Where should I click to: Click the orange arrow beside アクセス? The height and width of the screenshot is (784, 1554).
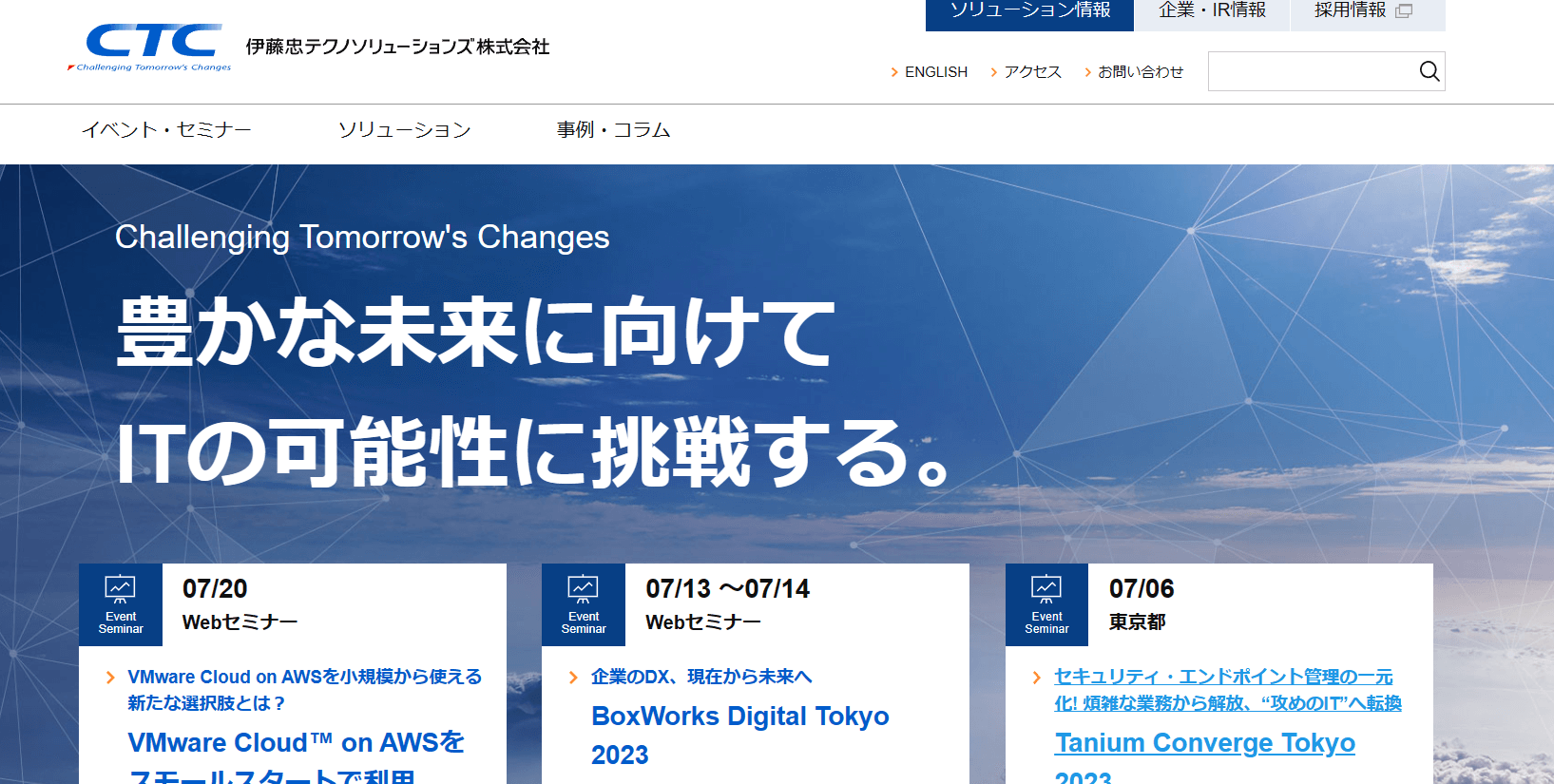993,72
